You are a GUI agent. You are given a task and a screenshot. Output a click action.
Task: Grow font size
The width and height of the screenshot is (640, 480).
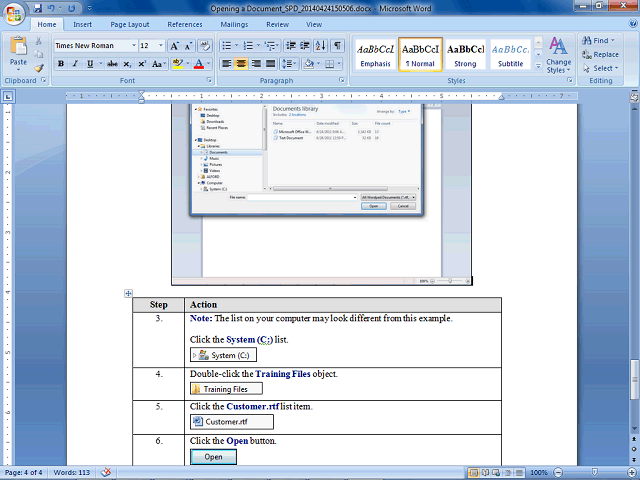click(174, 46)
